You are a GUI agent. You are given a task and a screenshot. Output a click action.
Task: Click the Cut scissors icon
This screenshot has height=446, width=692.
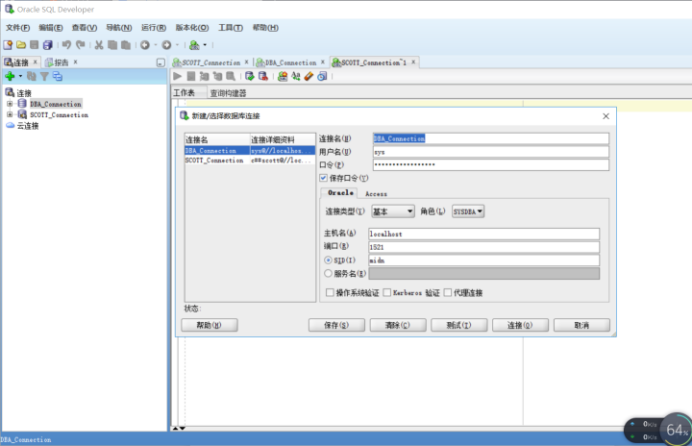(x=99, y=45)
